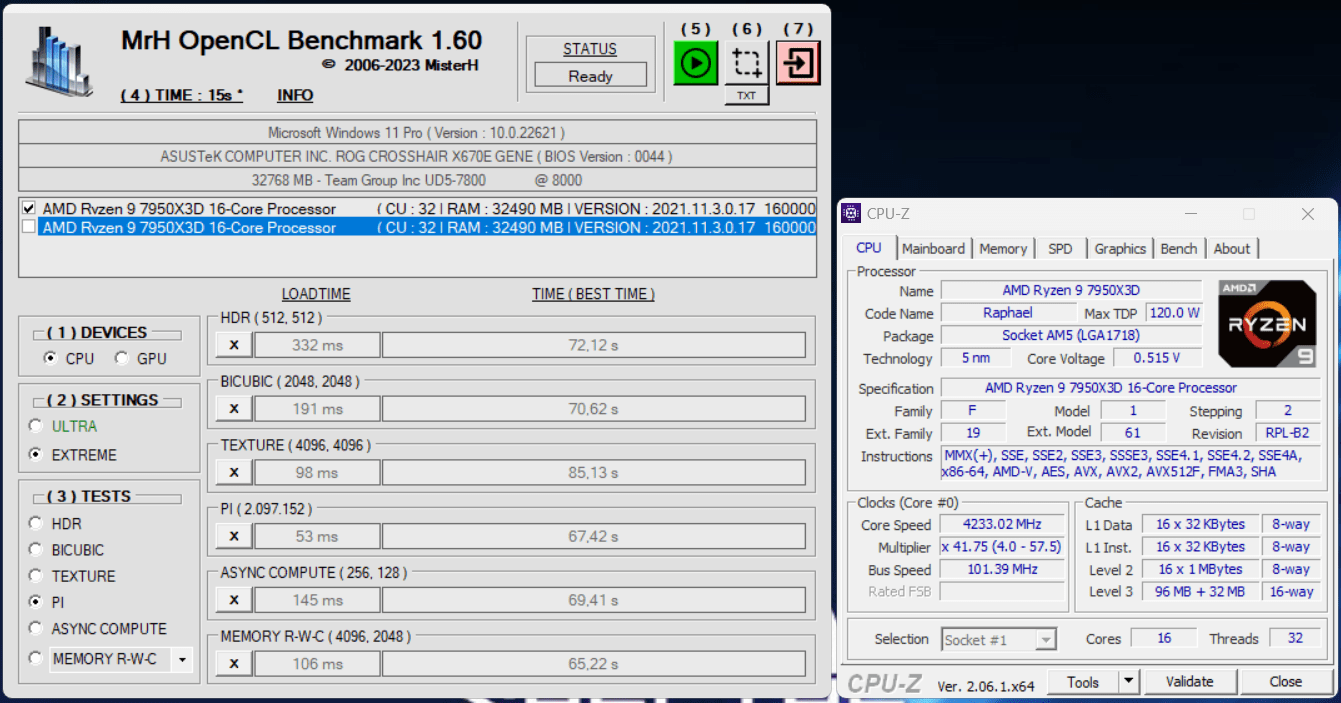Click the Core Speed value 4233.02 MHz
The height and width of the screenshot is (703, 1341).
tap(1002, 525)
